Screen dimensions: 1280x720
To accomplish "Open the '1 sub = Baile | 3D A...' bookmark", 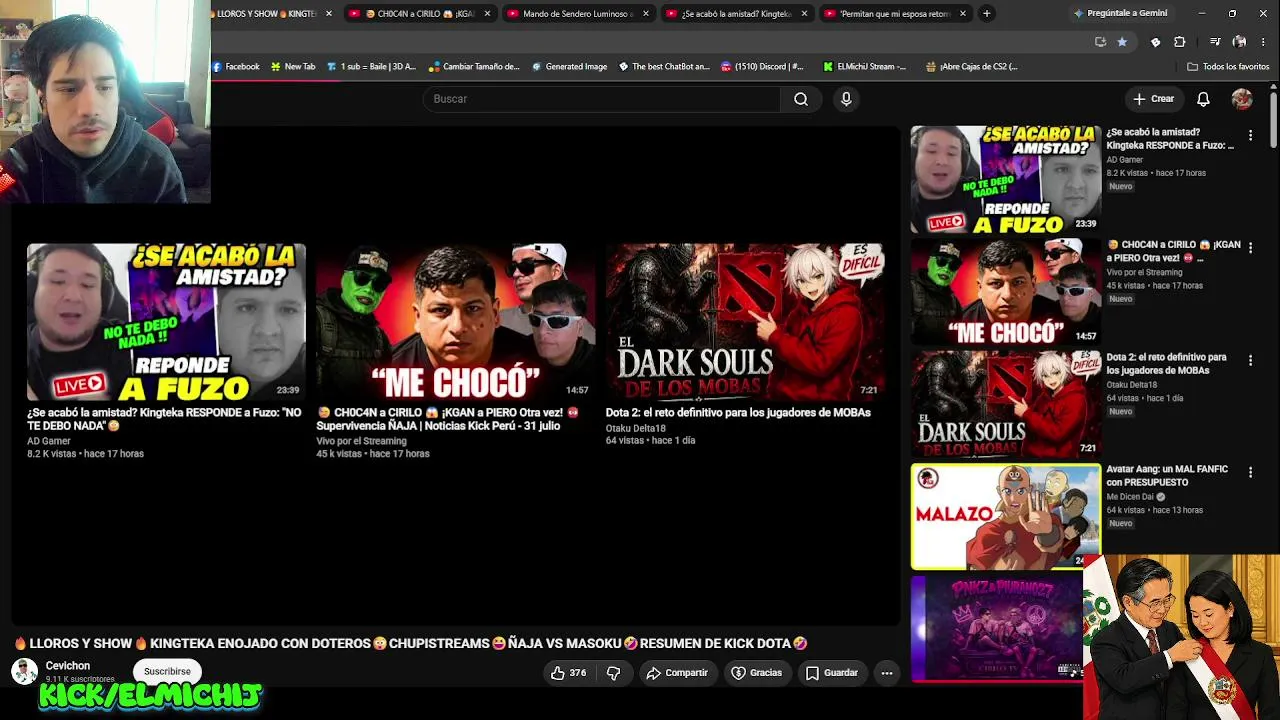I will pyautogui.click(x=371, y=67).
